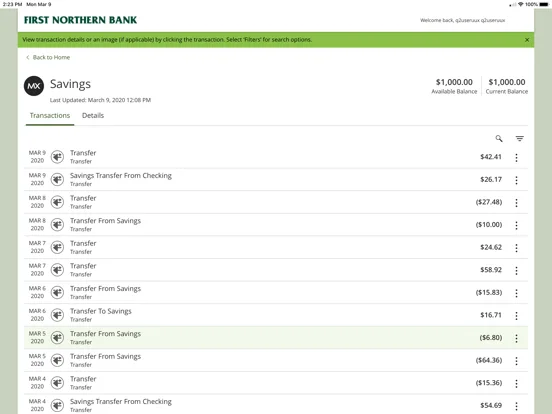Click the ($64.36) transaction amount
The image size is (552, 414).
tap(489, 360)
